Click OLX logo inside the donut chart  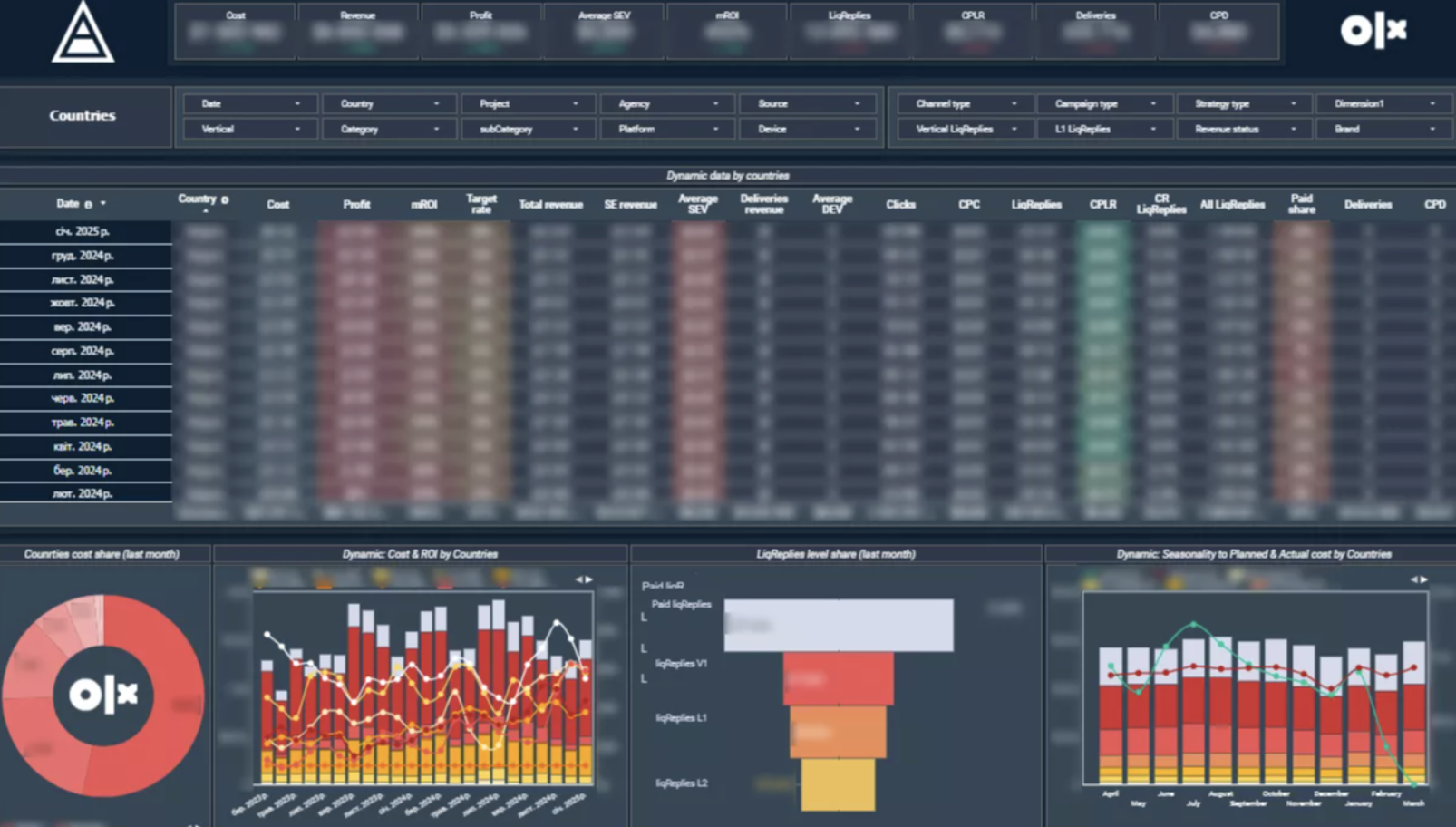[103, 695]
